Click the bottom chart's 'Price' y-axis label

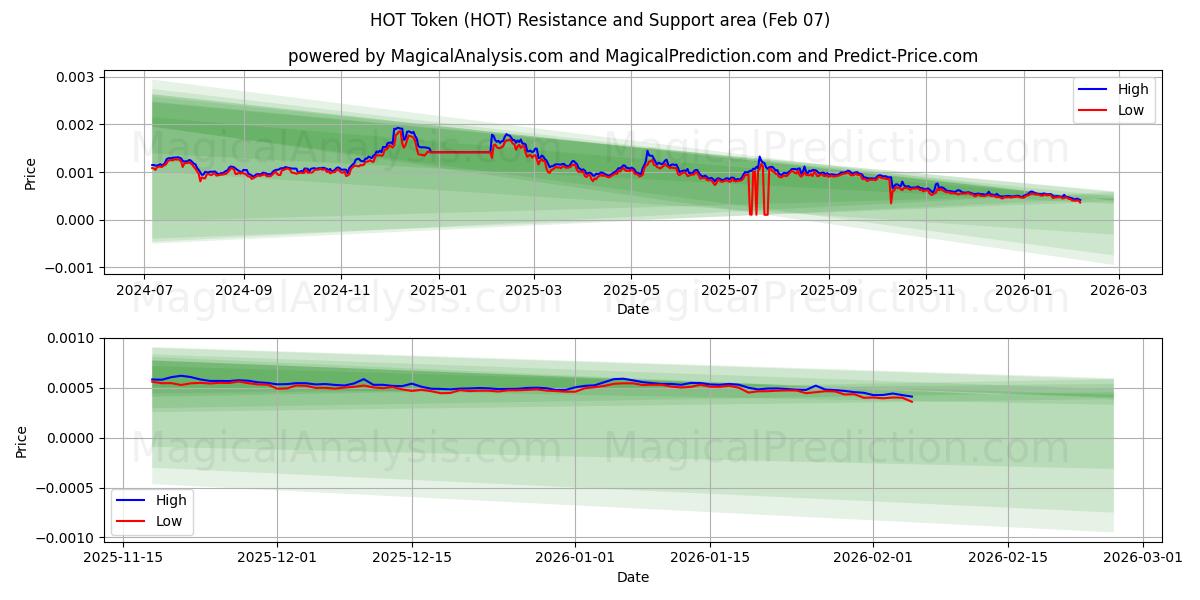pyautogui.click(x=23, y=441)
